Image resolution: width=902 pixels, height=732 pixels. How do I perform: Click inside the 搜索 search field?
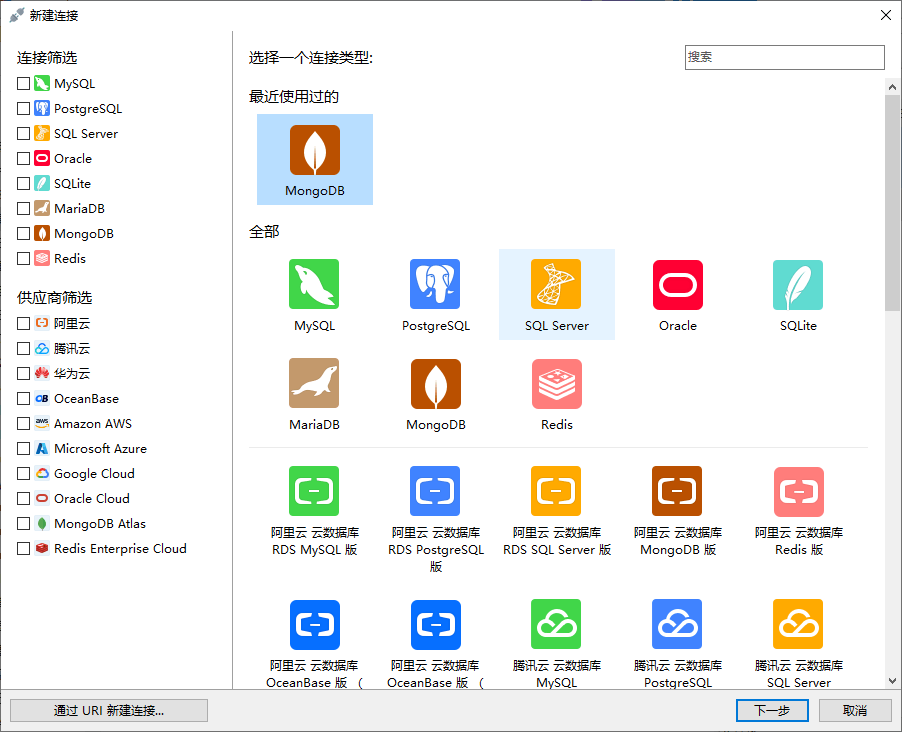click(784, 57)
